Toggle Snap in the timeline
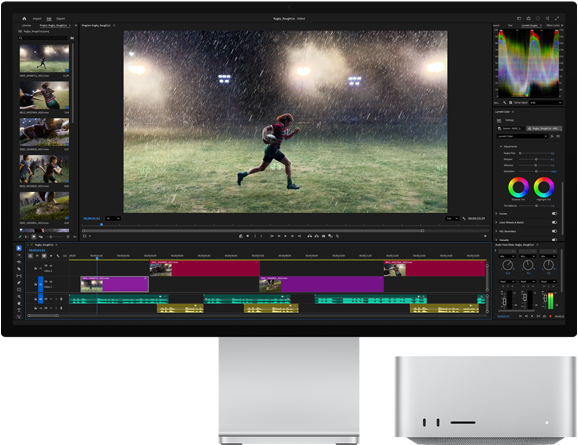The height and width of the screenshot is (445, 578). click(37, 255)
